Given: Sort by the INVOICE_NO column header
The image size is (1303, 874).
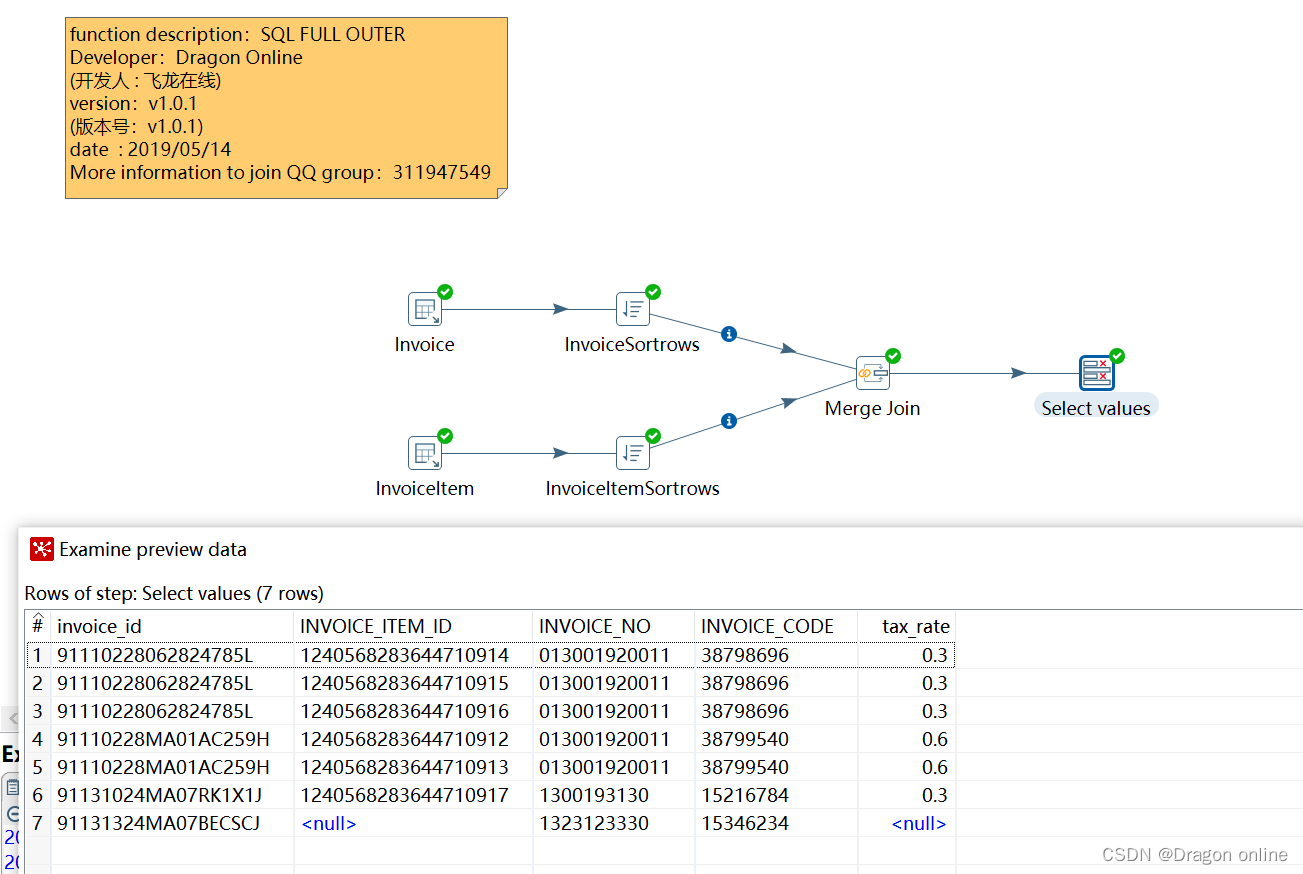Looking at the screenshot, I should coord(614,626).
